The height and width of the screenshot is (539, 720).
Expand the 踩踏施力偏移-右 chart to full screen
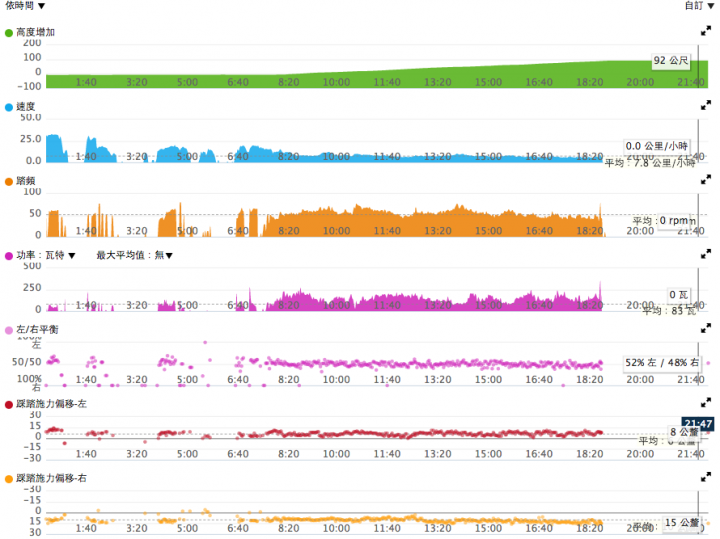point(706,477)
